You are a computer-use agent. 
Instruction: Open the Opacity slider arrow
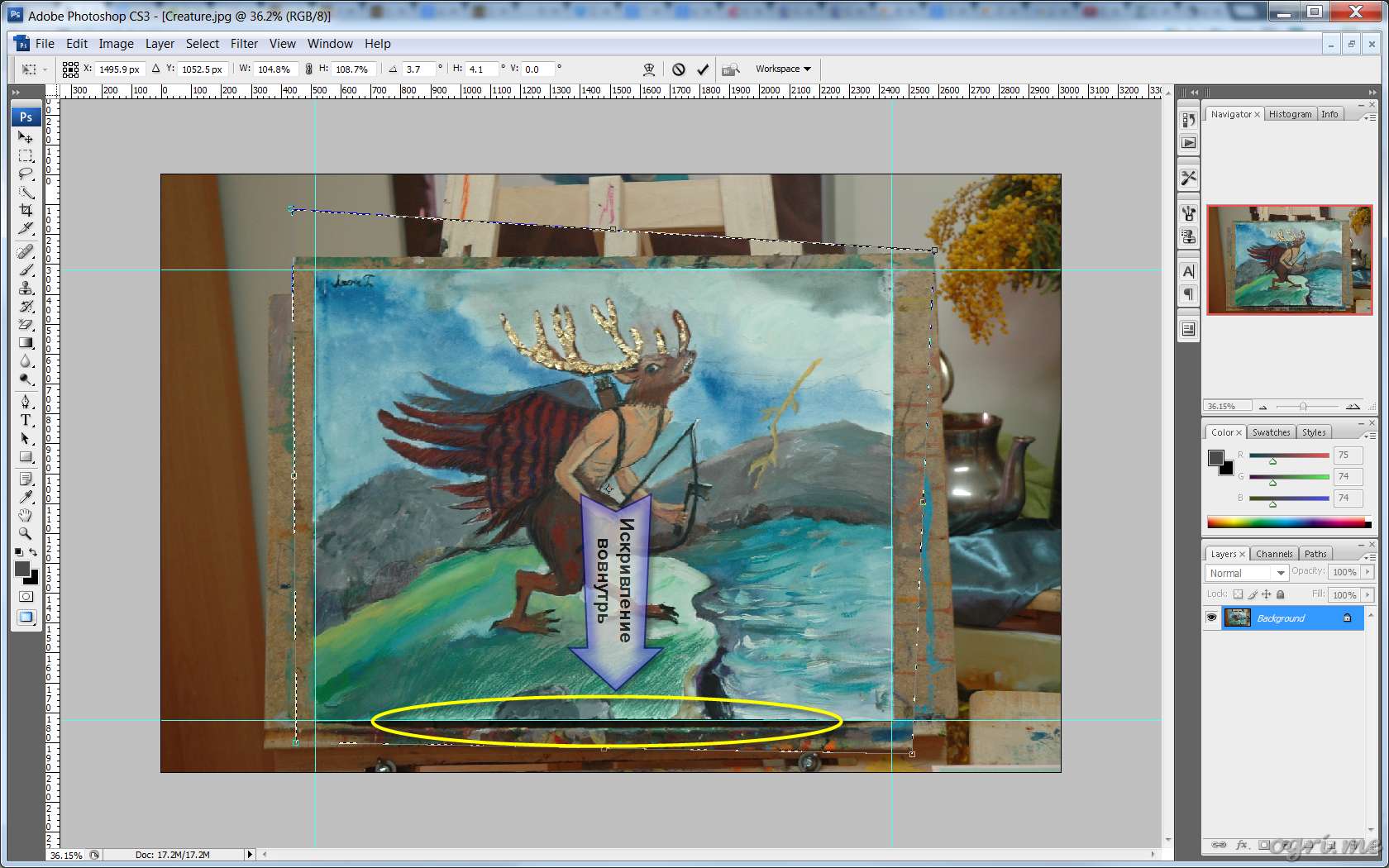[x=1368, y=572]
